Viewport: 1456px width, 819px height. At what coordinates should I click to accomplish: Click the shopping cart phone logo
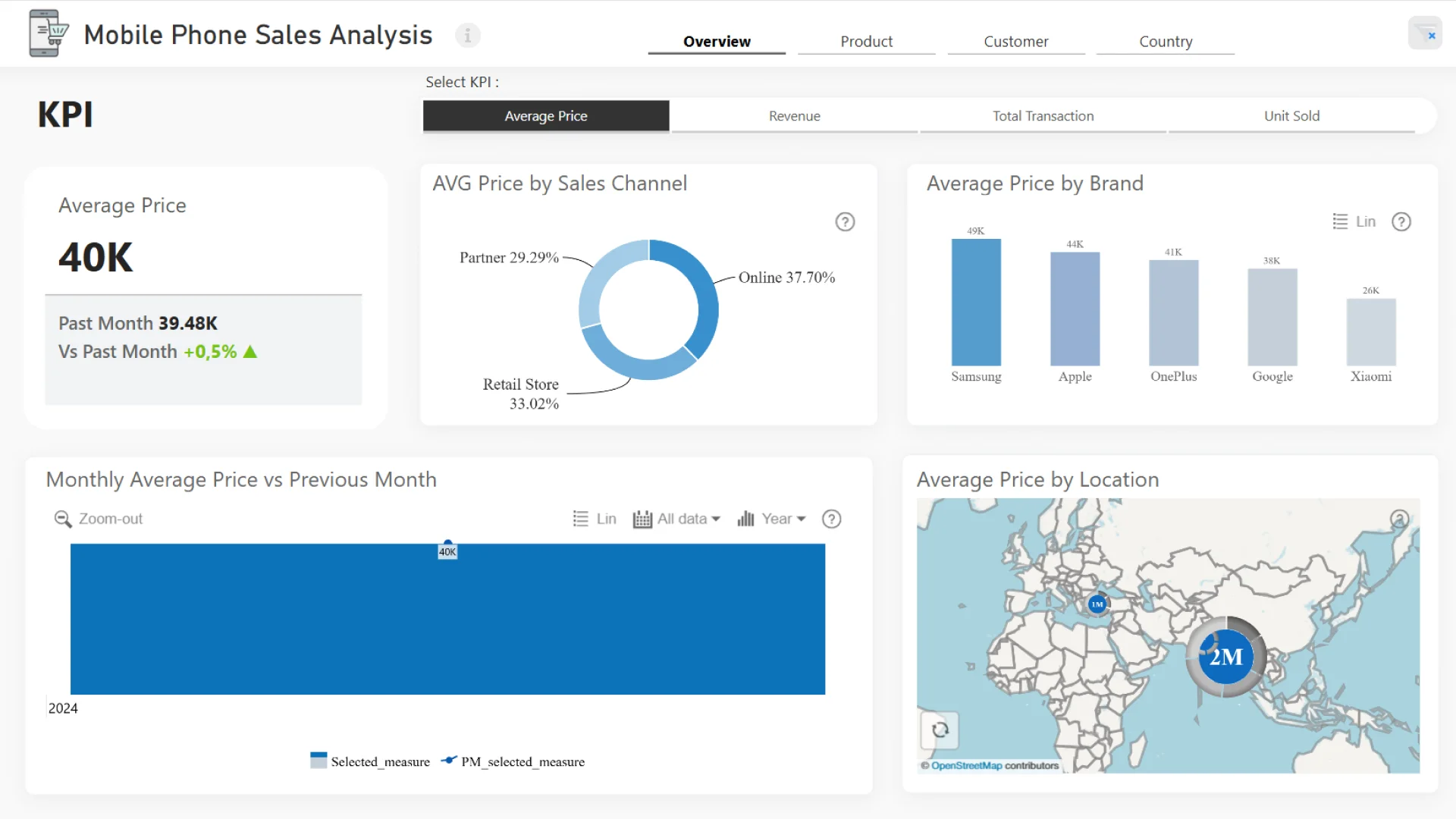coord(48,33)
